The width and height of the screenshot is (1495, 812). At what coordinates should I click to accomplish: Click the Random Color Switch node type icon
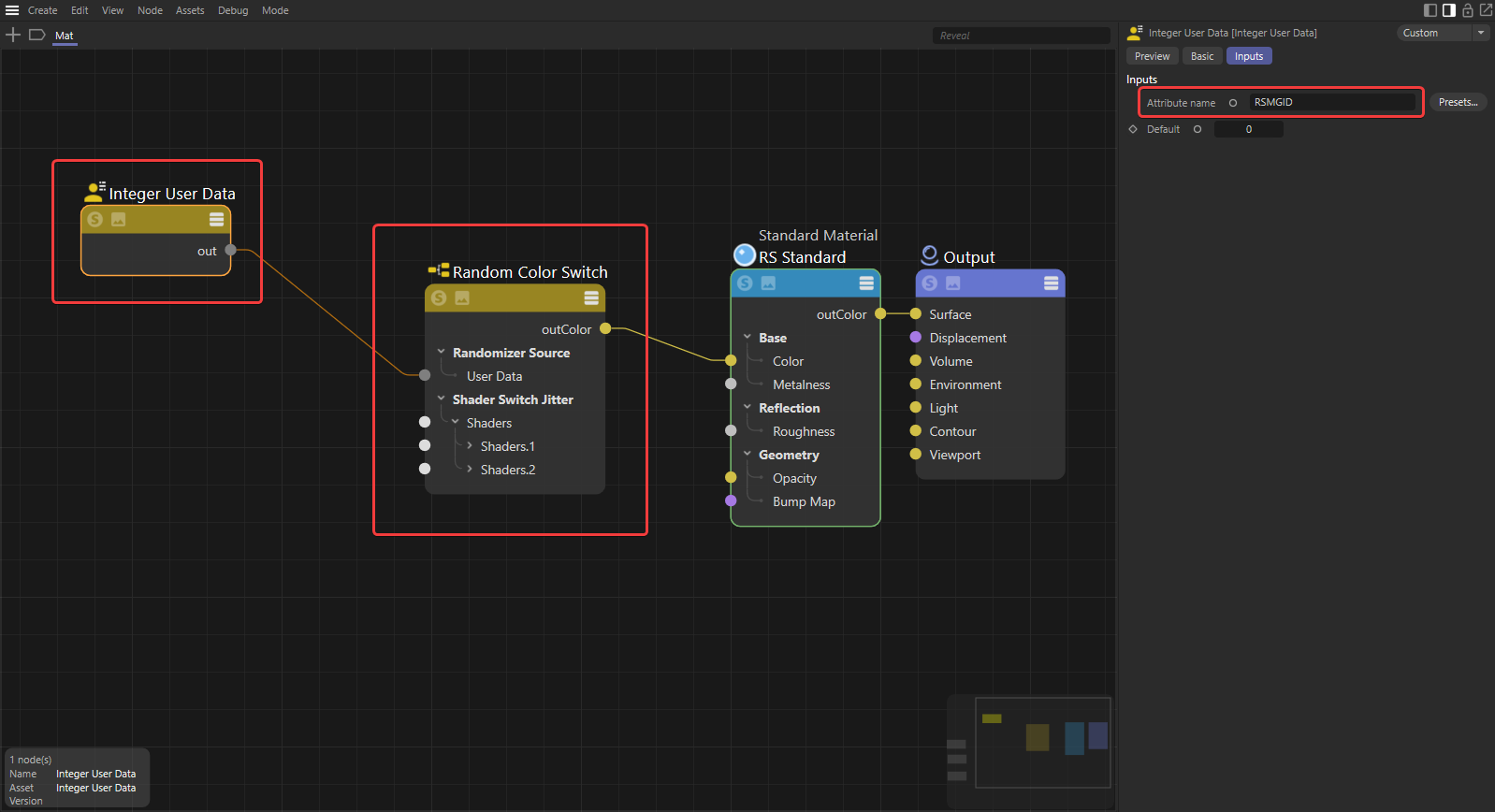439,270
